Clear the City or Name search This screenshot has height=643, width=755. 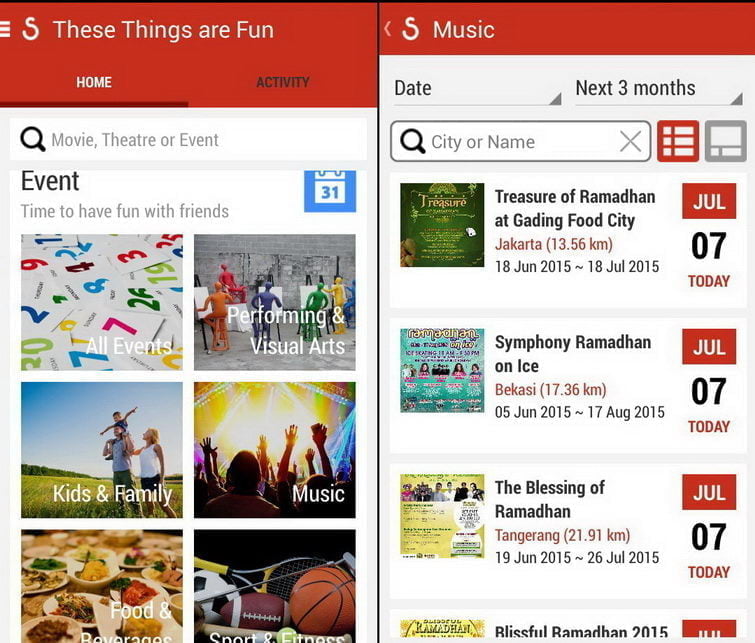click(630, 142)
